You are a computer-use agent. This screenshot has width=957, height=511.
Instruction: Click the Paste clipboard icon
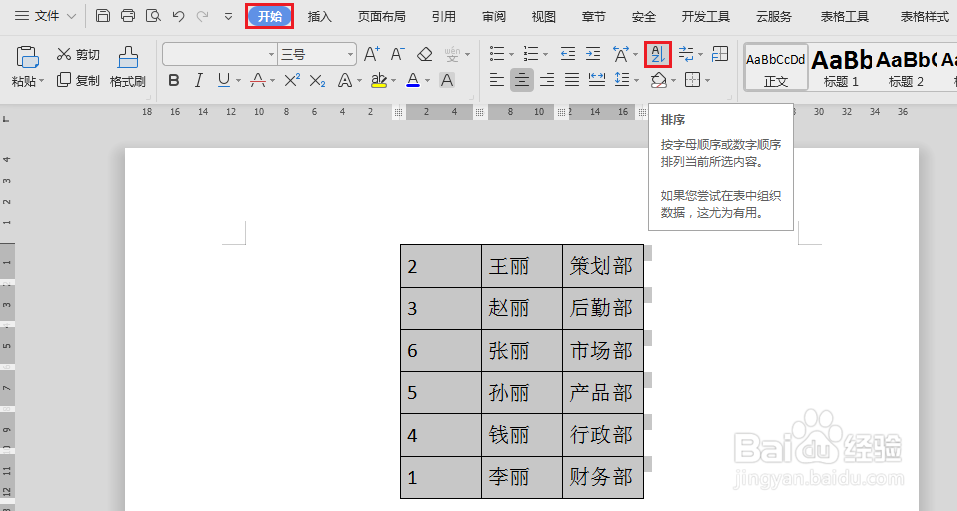pyautogui.click(x=27, y=57)
